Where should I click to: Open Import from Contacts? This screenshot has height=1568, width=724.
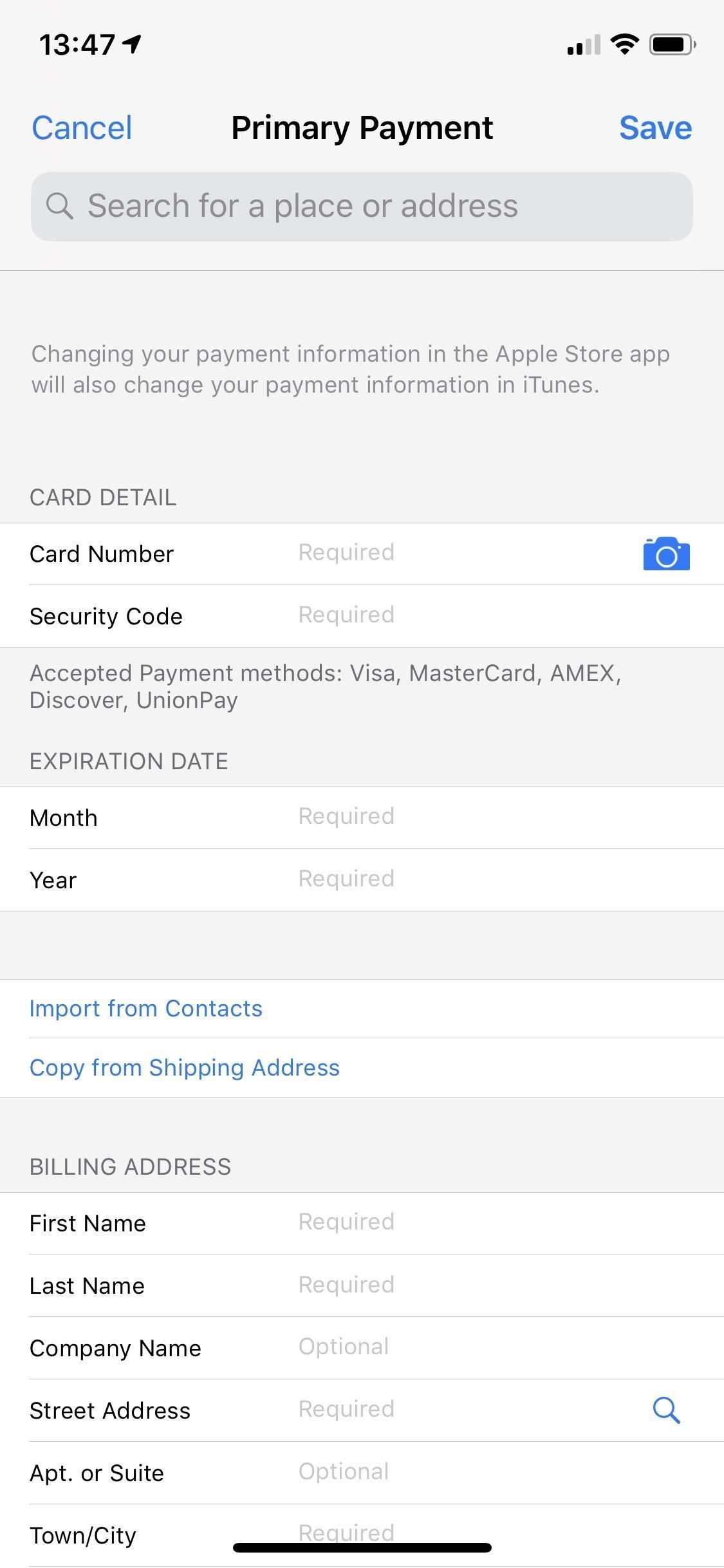(x=146, y=1009)
